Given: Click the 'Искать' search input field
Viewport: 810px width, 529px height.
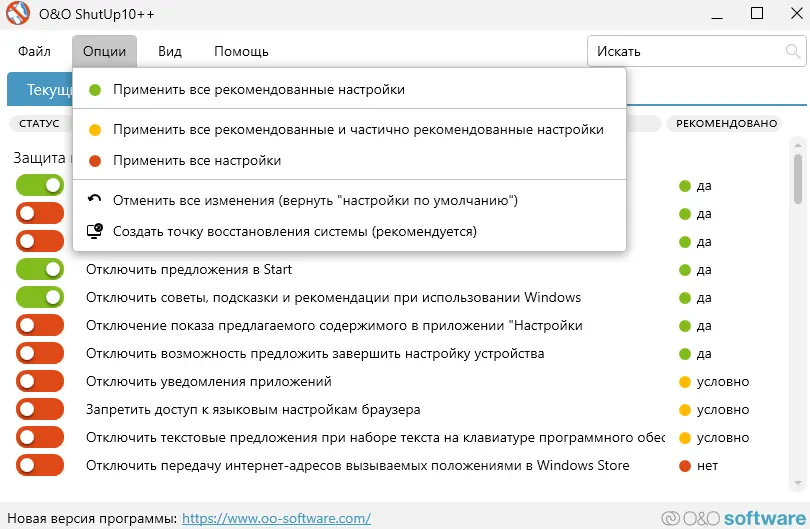Looking at the screenshot, I should 685,51.
